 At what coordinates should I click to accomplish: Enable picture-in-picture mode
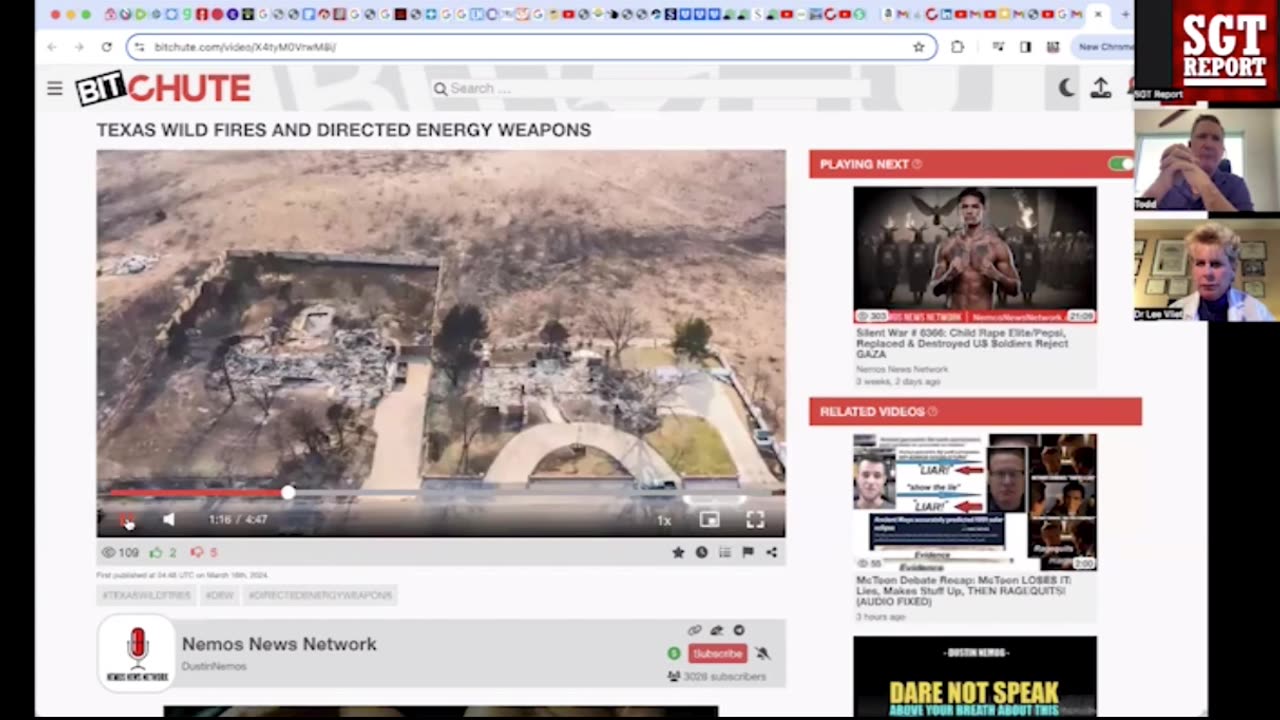[709, 520]
